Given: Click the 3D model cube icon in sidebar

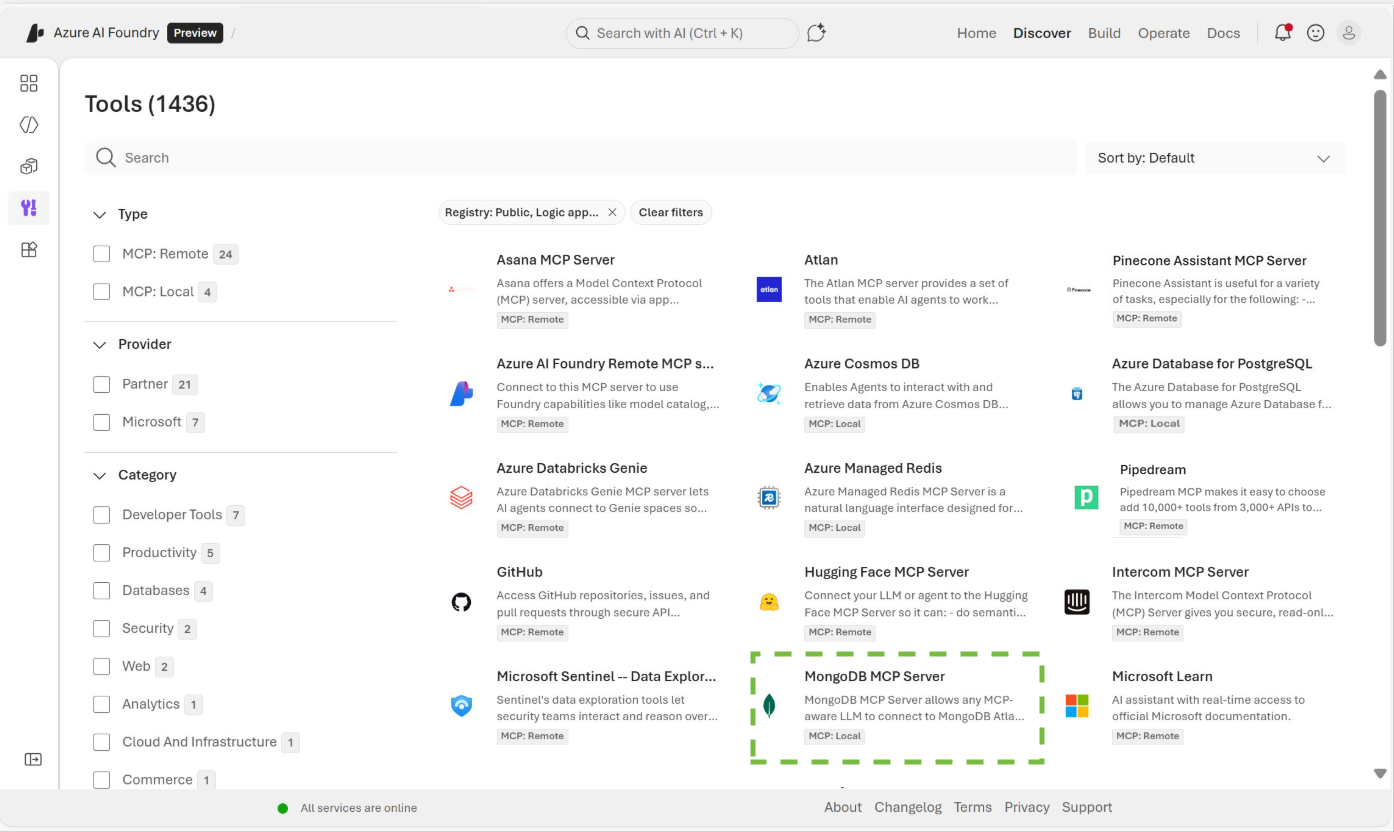Looking at the screenshot, I should point(28,166).
